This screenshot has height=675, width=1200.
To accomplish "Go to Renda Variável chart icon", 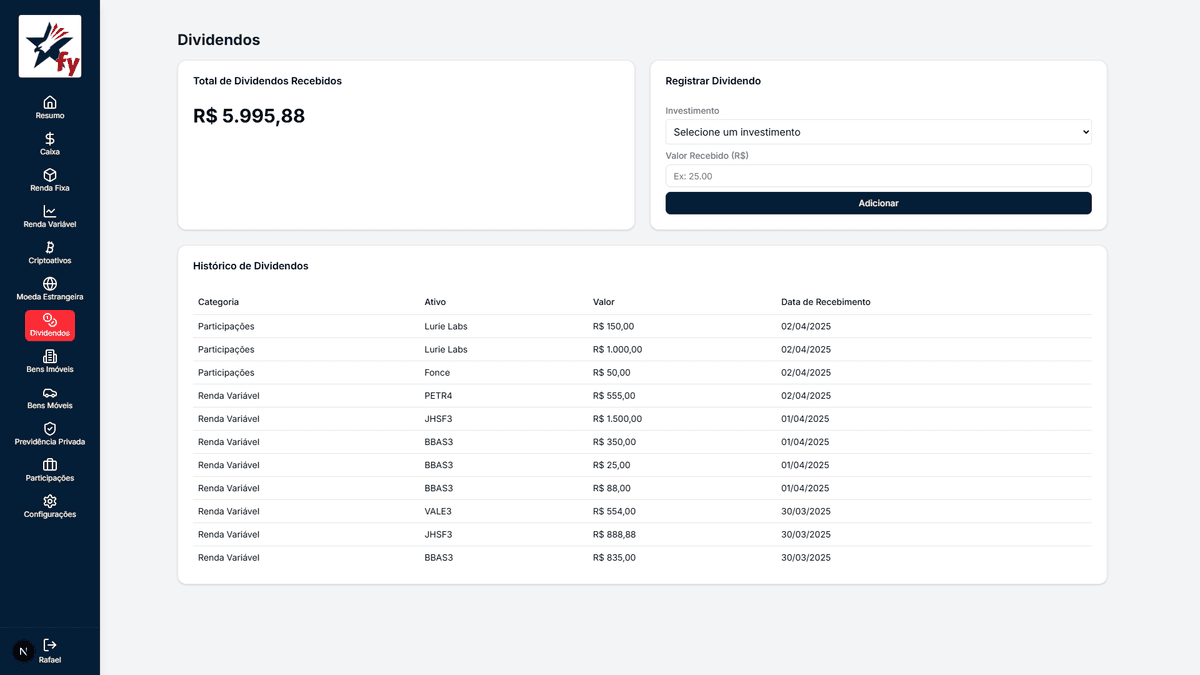I will click(x=50, y=211).
